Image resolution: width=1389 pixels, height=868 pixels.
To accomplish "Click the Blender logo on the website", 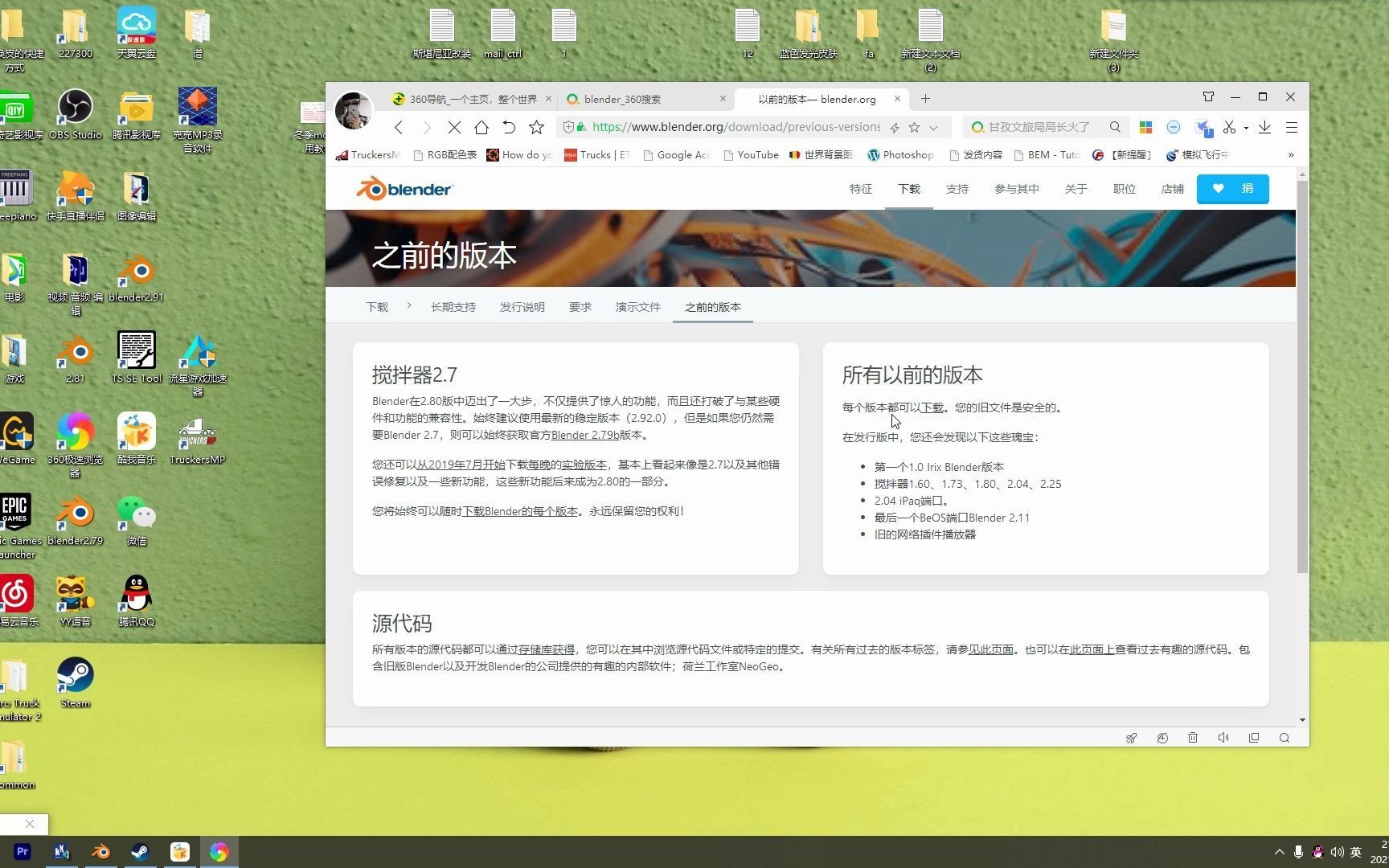I will click(404, 189).
